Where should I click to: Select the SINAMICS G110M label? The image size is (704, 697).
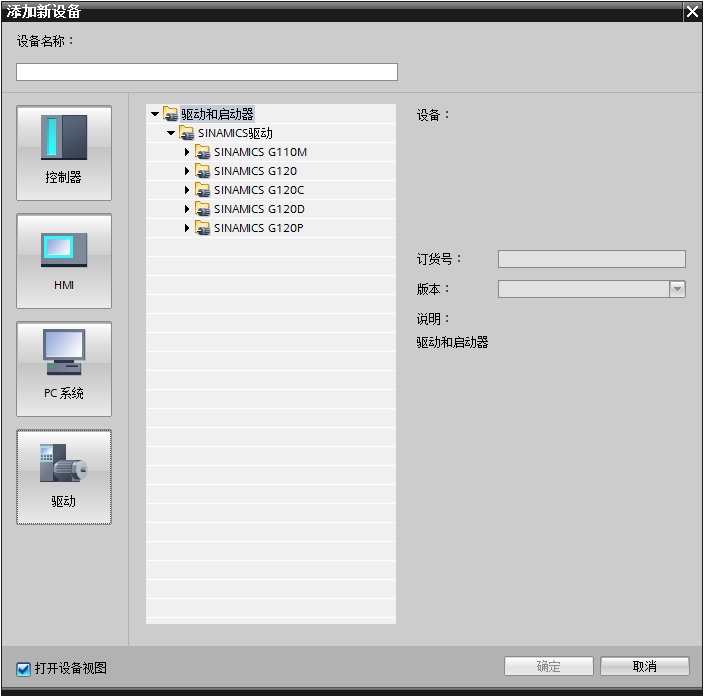coord(260,152)
